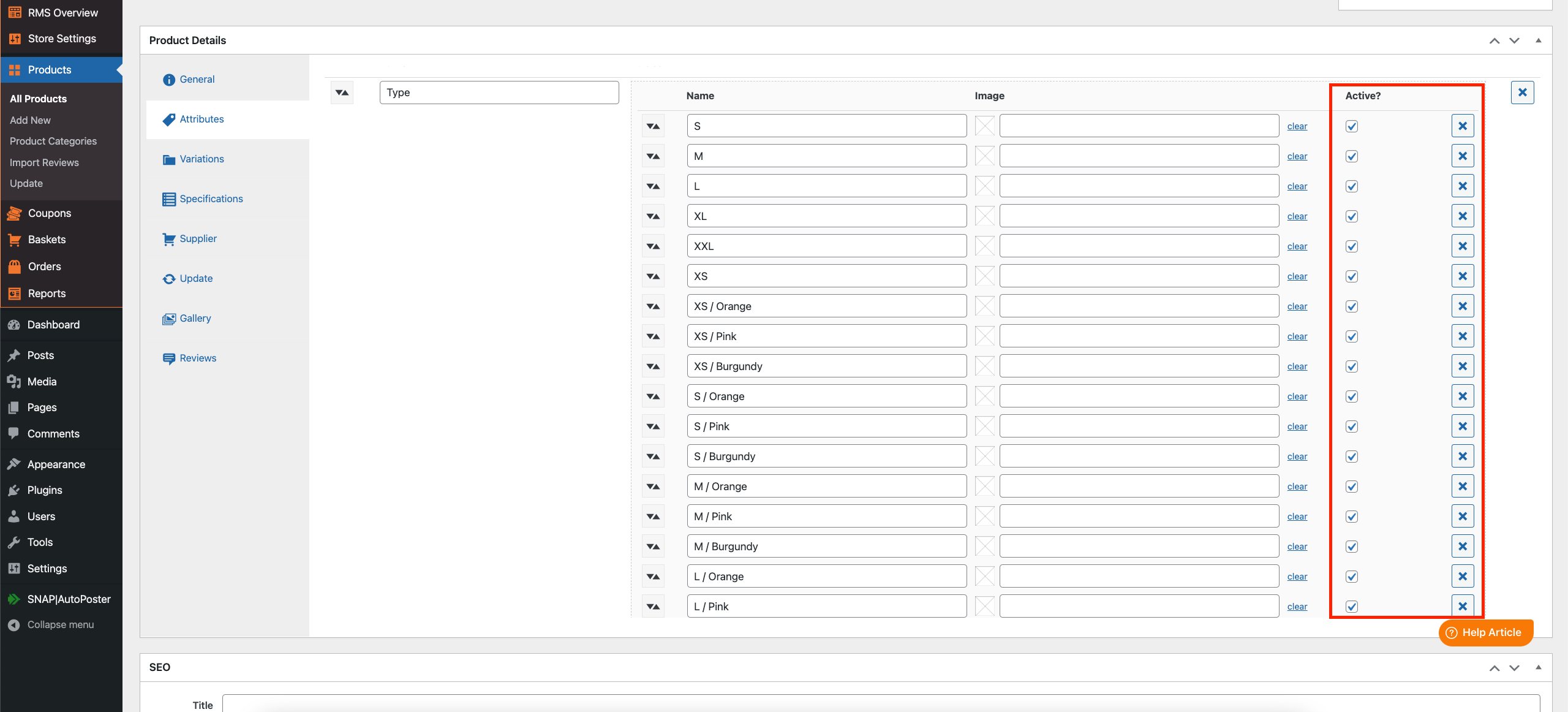Viewport: 1568px width, 712px height.
Task: Toggle the SEO panel collapse triangle
Action: click(1538, 667)
